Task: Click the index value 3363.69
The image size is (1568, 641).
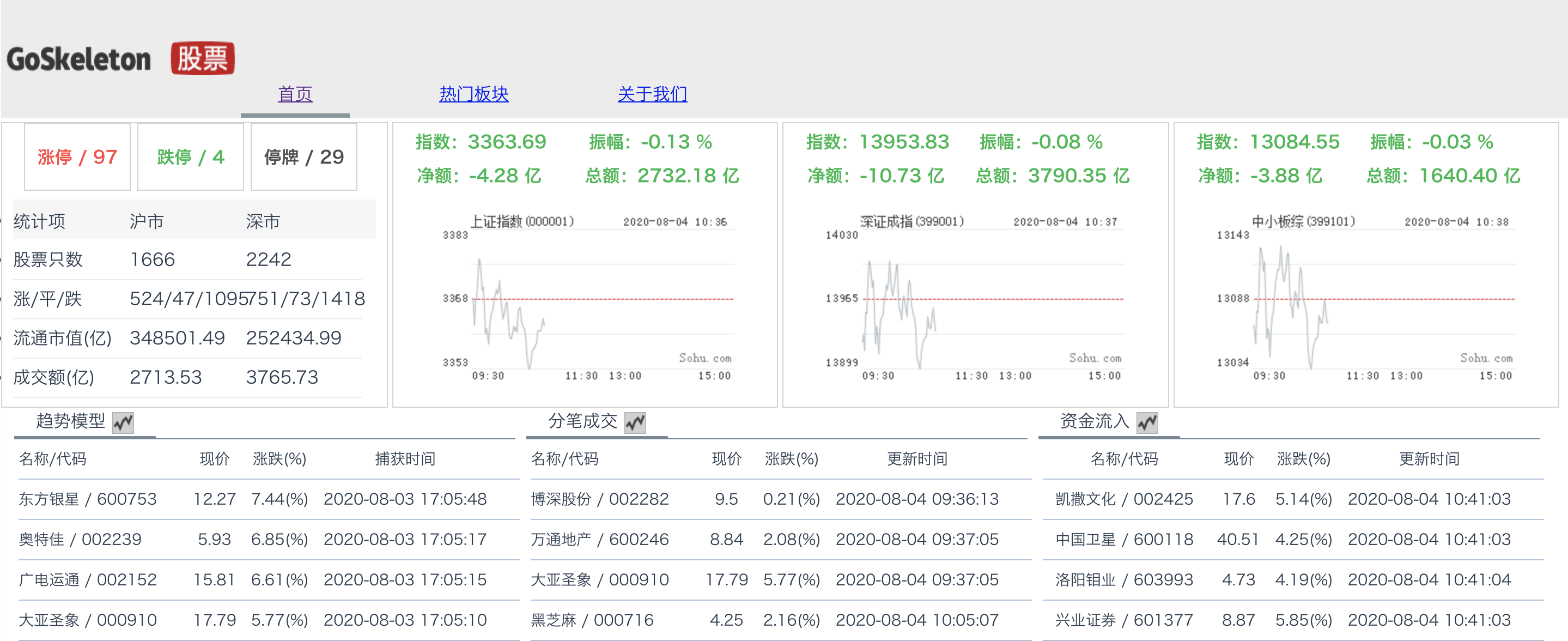Action: coord(507,142)
